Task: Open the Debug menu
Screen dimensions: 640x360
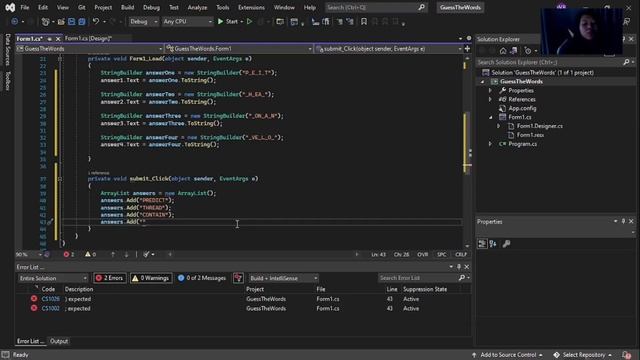Action: pos(151,7)
